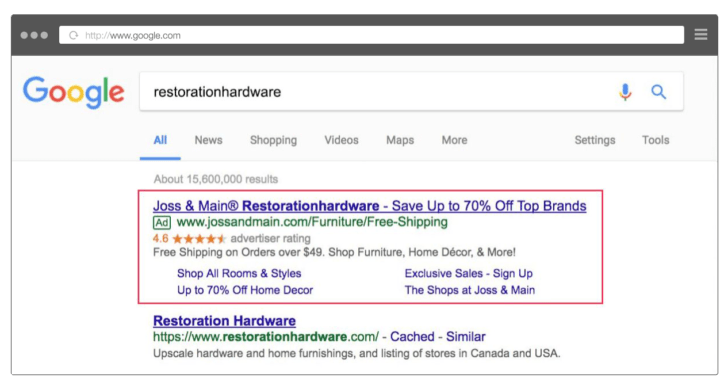
Task: Open Exclusive Sales - Sign Up link
Action: (468, 273)
